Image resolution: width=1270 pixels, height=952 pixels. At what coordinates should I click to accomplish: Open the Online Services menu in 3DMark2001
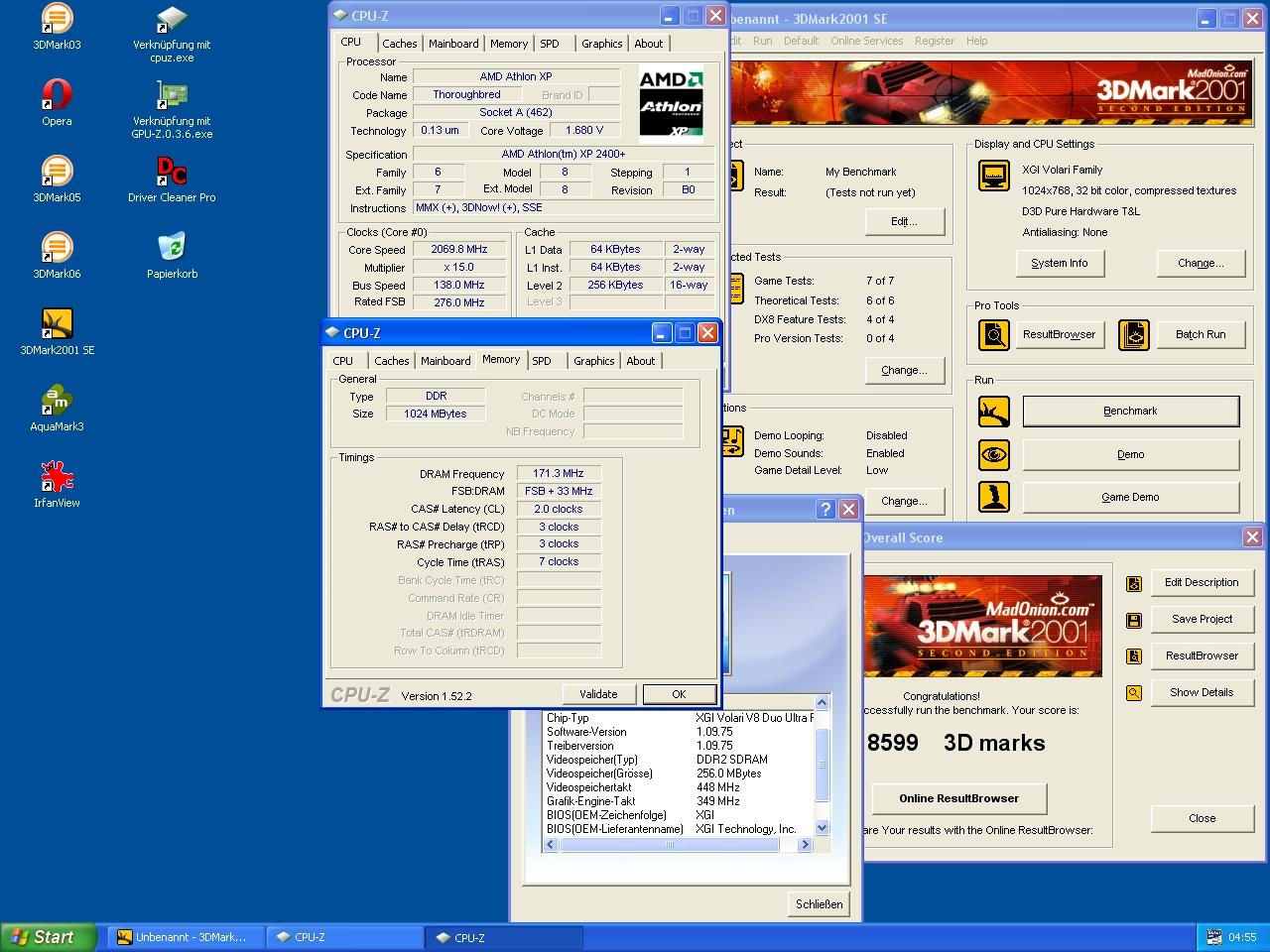(x=866, y=41)
